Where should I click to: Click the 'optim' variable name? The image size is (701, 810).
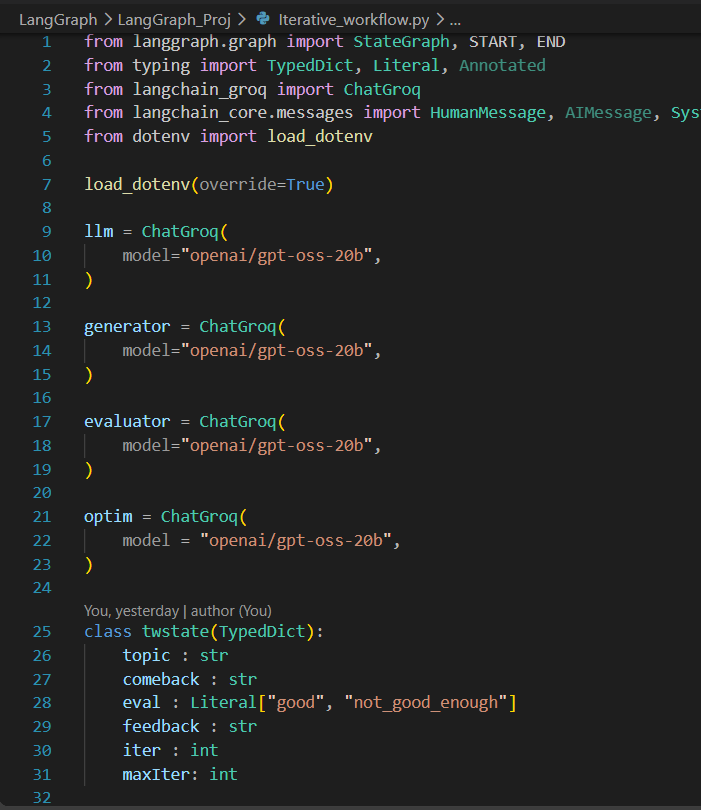[x=108, y=517]
